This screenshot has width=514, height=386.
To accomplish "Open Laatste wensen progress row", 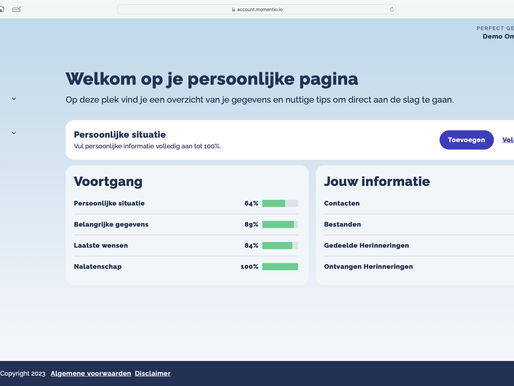I will (x=186, y=245).
